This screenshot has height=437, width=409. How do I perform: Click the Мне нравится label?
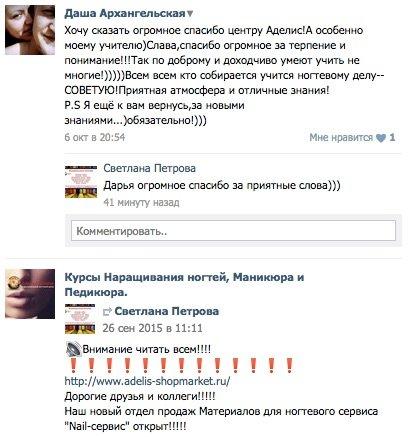coord(341,137)
